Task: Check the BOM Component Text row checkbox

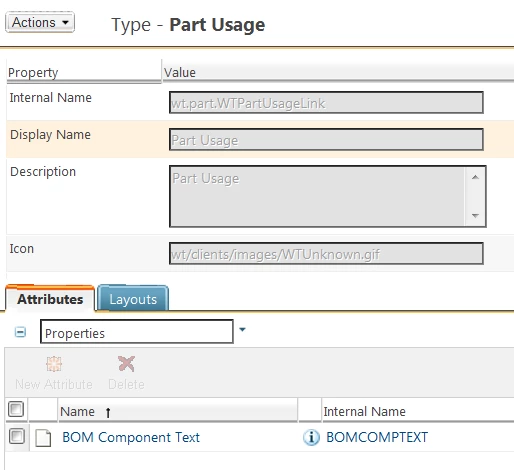Action: click(x=17, y=436)
